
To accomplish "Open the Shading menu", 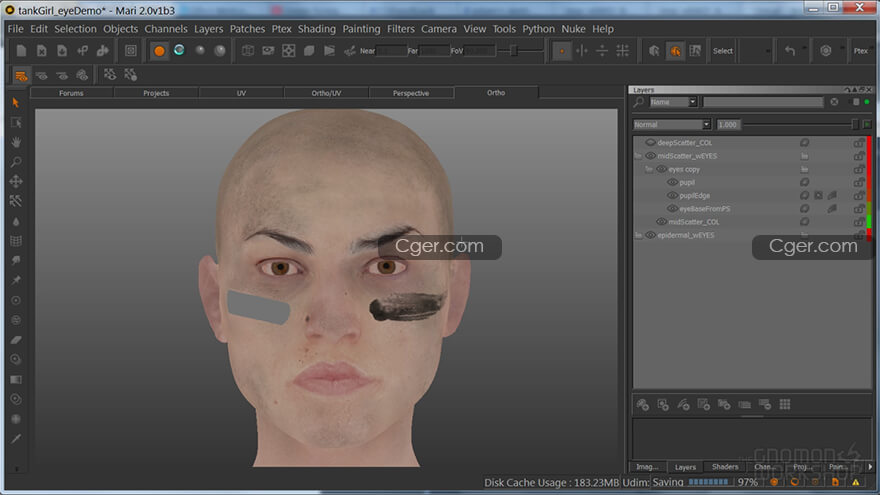I will pos(317,29).
